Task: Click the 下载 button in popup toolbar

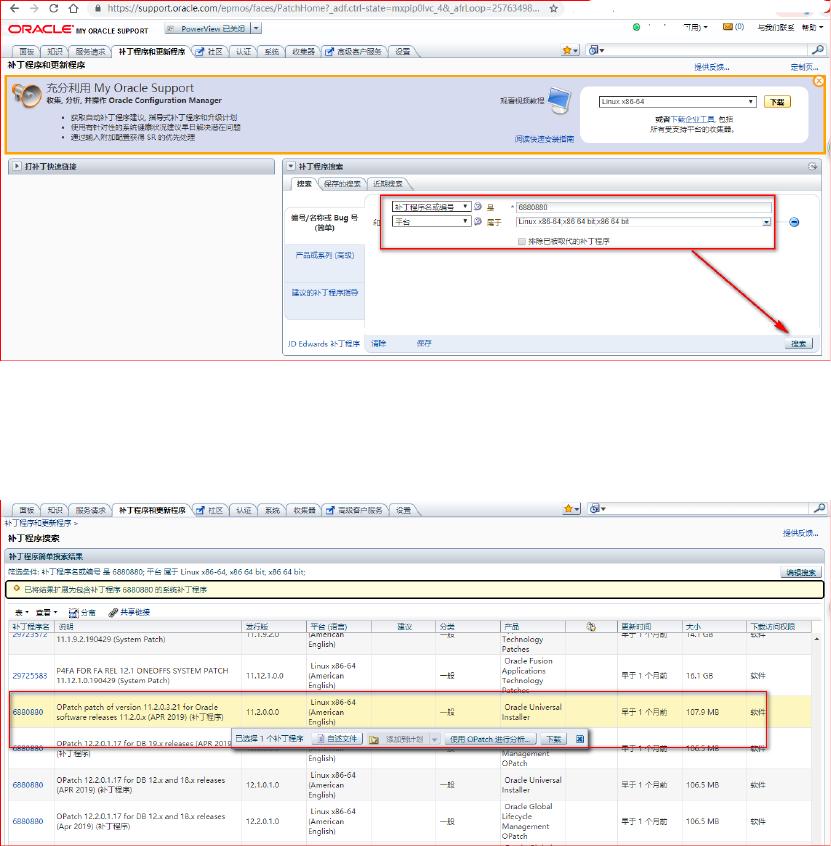Action: click(553, 739)
